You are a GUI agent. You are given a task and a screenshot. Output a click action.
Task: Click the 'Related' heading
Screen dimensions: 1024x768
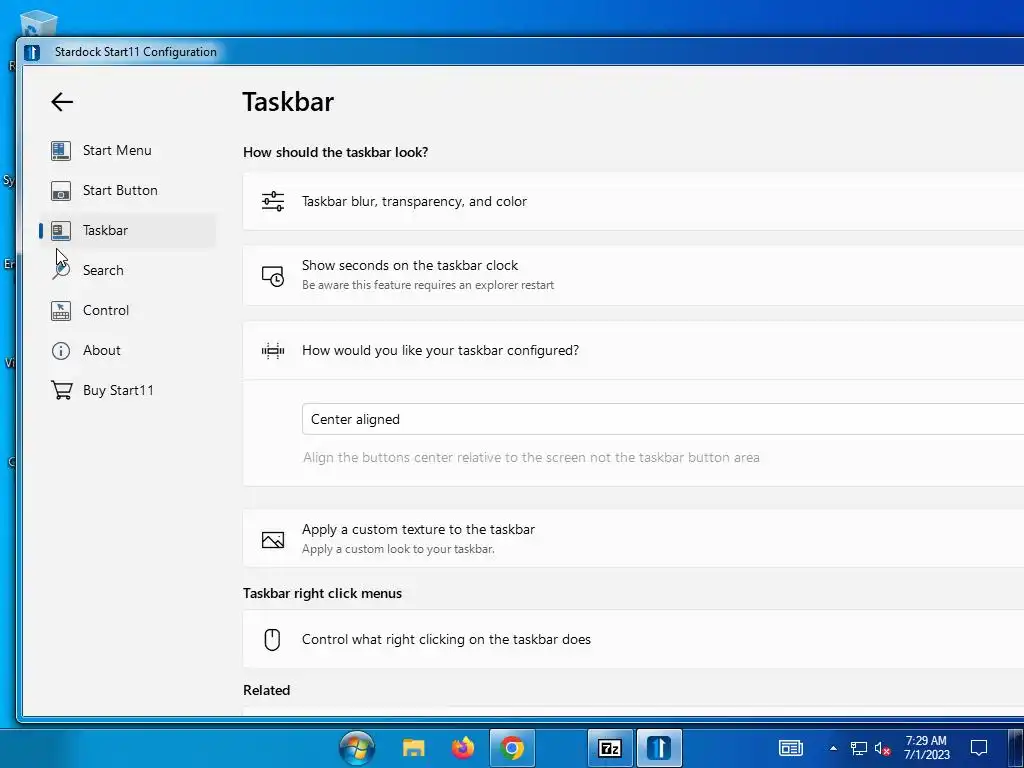point(266,690)
